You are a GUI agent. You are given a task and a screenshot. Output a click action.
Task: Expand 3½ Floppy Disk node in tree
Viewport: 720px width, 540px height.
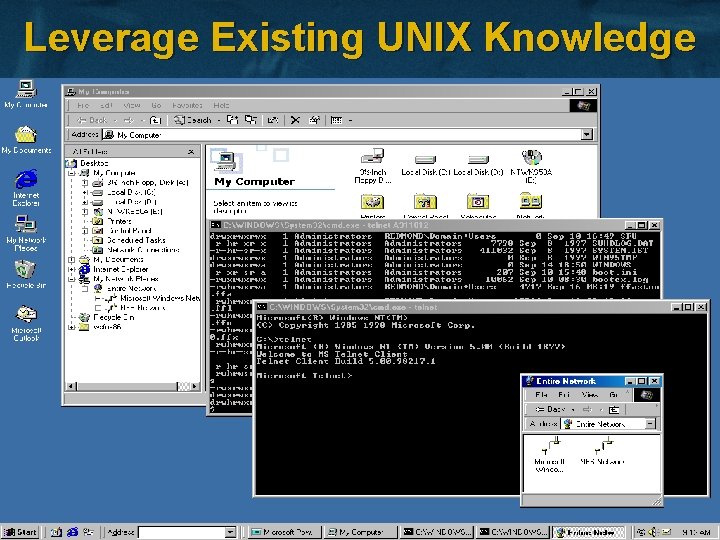click(x=85, y=183)
